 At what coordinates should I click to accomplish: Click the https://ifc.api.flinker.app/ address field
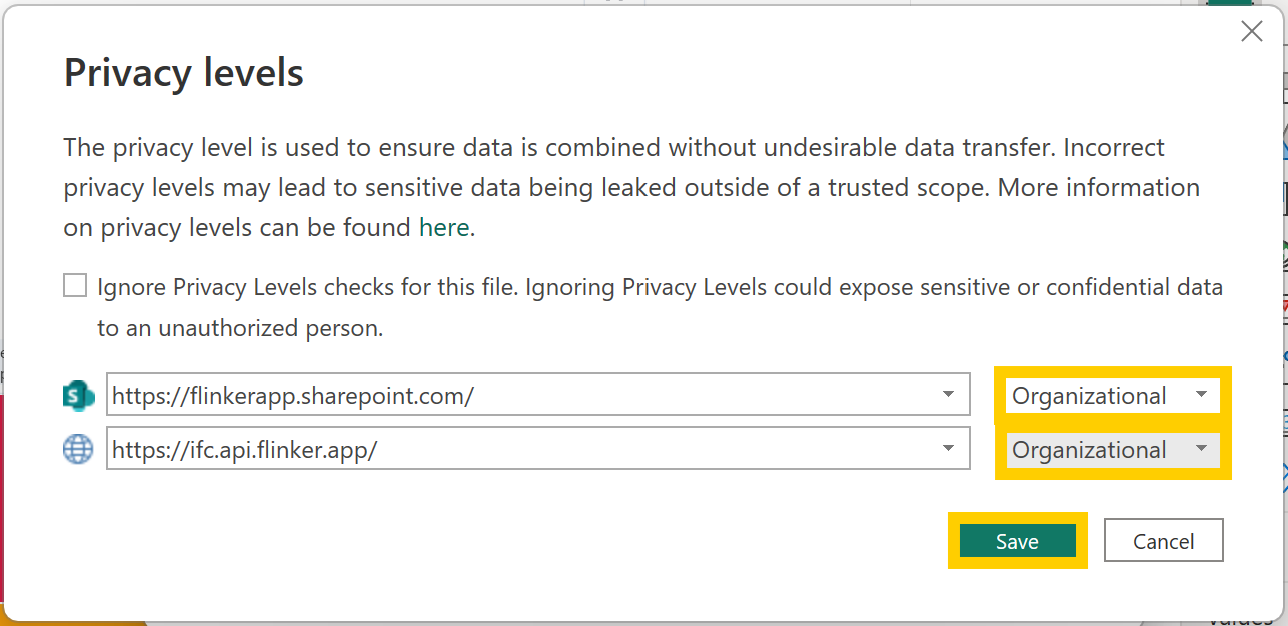(x=400, y=448)
